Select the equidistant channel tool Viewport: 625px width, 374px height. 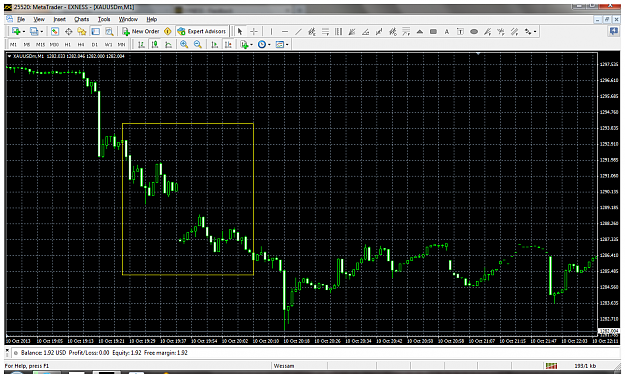pyautogui.click(x=312, y=31)
